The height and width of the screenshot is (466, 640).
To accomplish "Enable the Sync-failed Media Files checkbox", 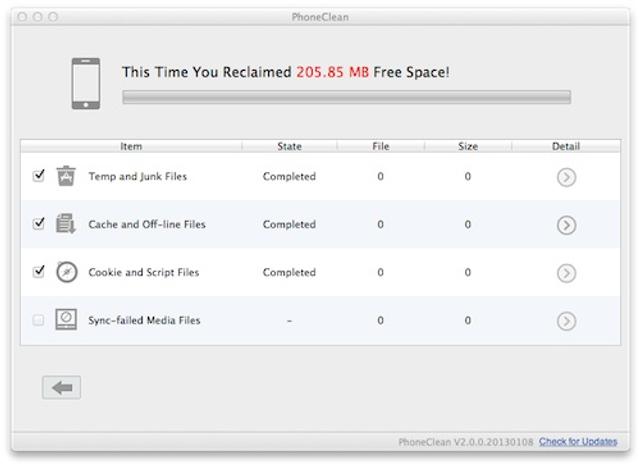I will tap(39, 320).
